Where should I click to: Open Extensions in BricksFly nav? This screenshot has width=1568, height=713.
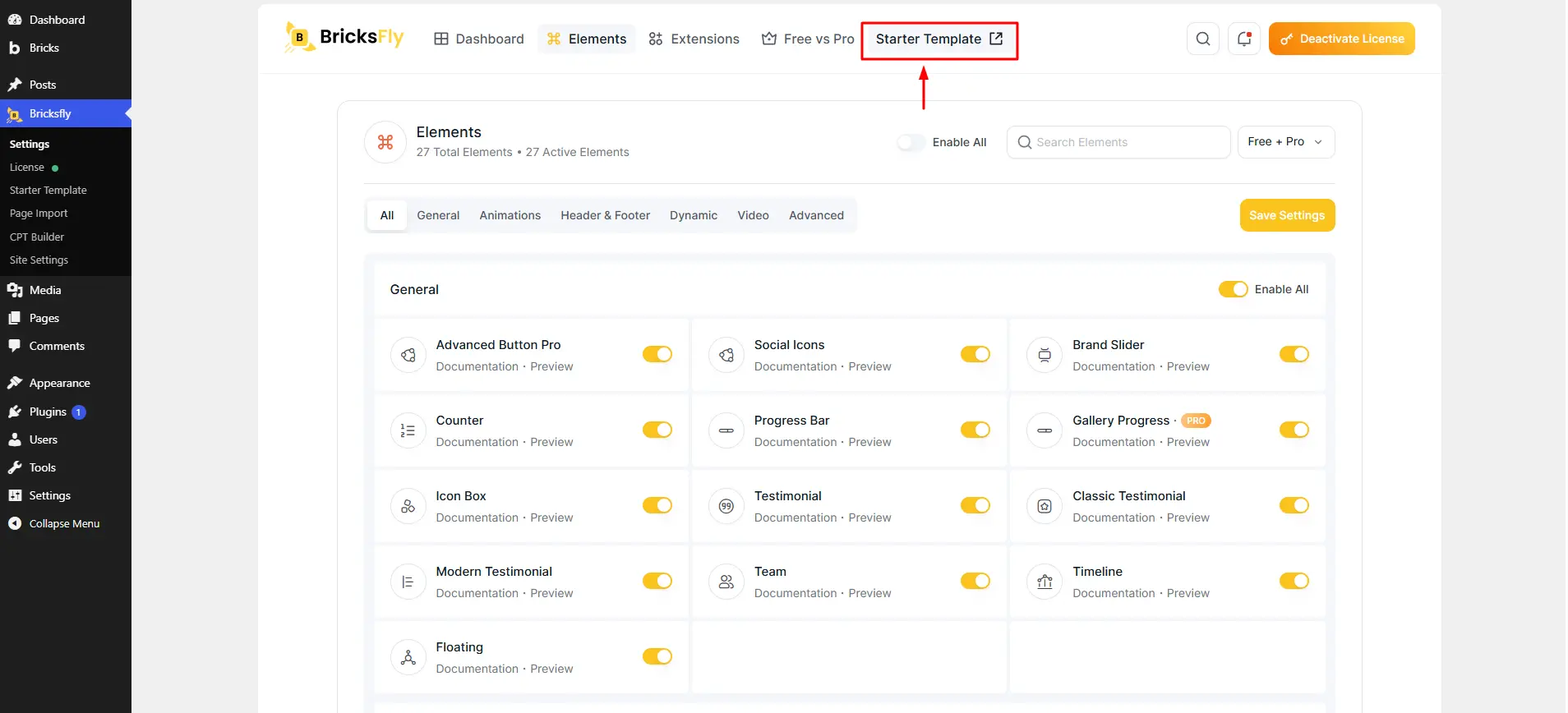[x=694, y=39]
